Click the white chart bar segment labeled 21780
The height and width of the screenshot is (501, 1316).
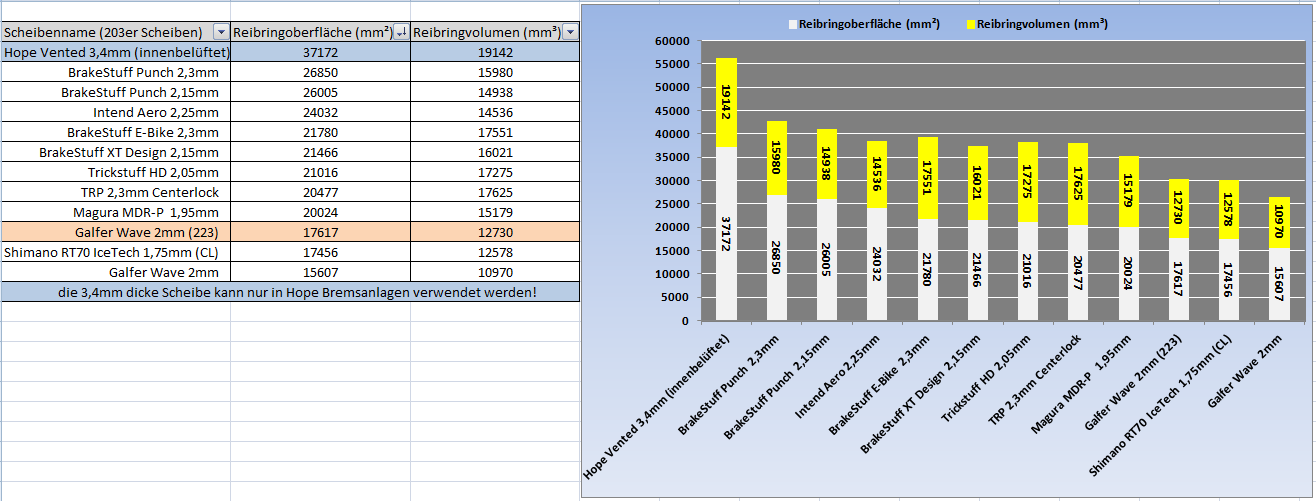(927, 270)
